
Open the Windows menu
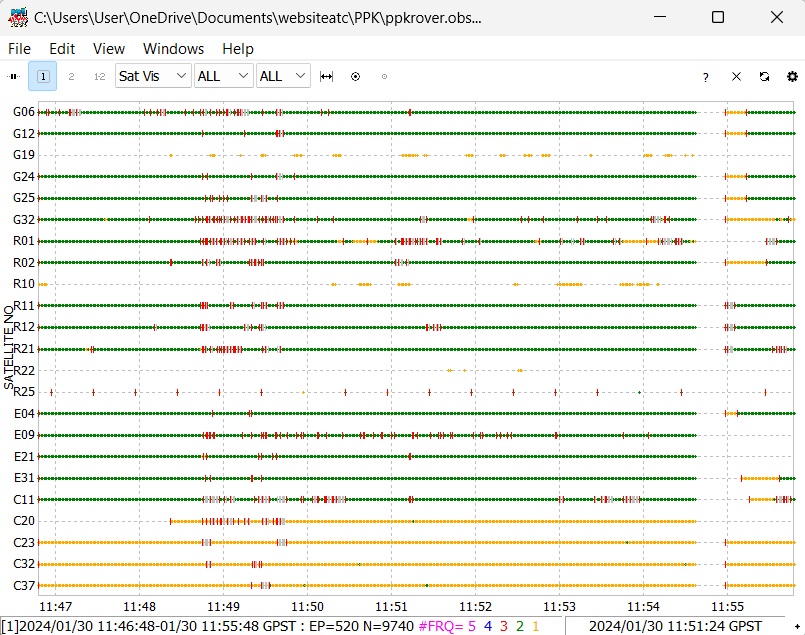[x=173, y=48]
